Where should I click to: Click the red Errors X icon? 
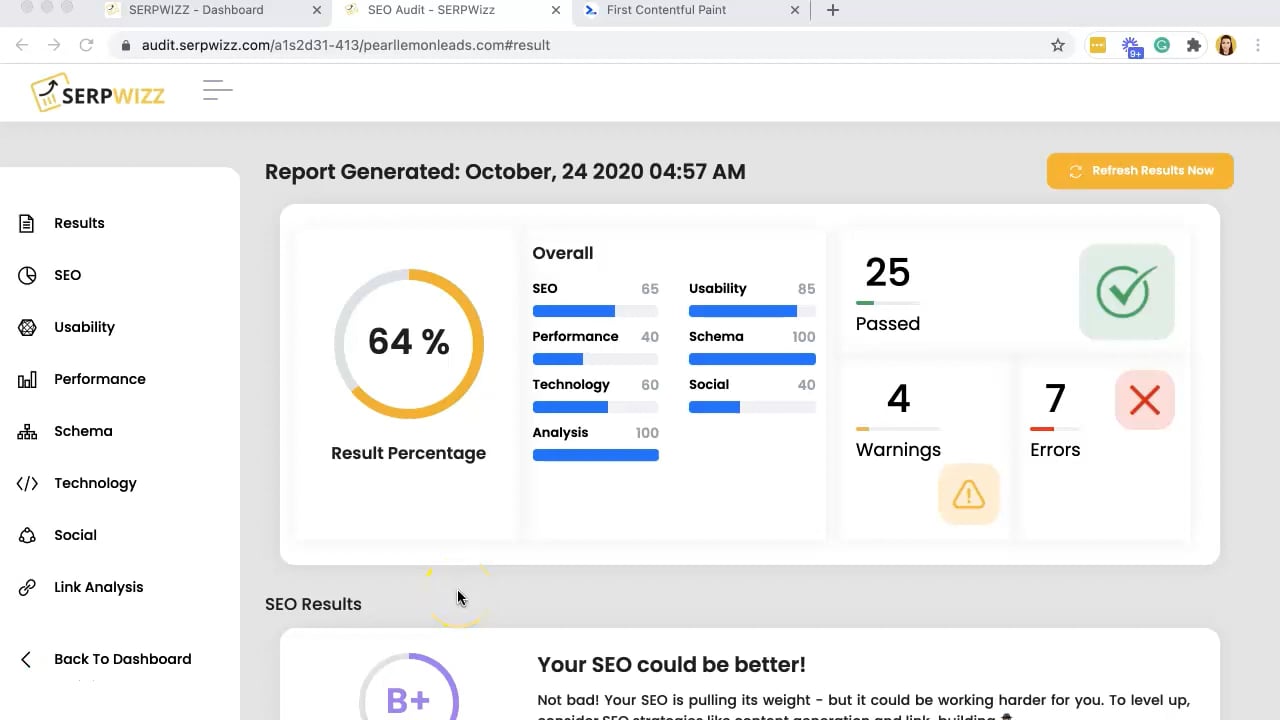point(1144,400)
